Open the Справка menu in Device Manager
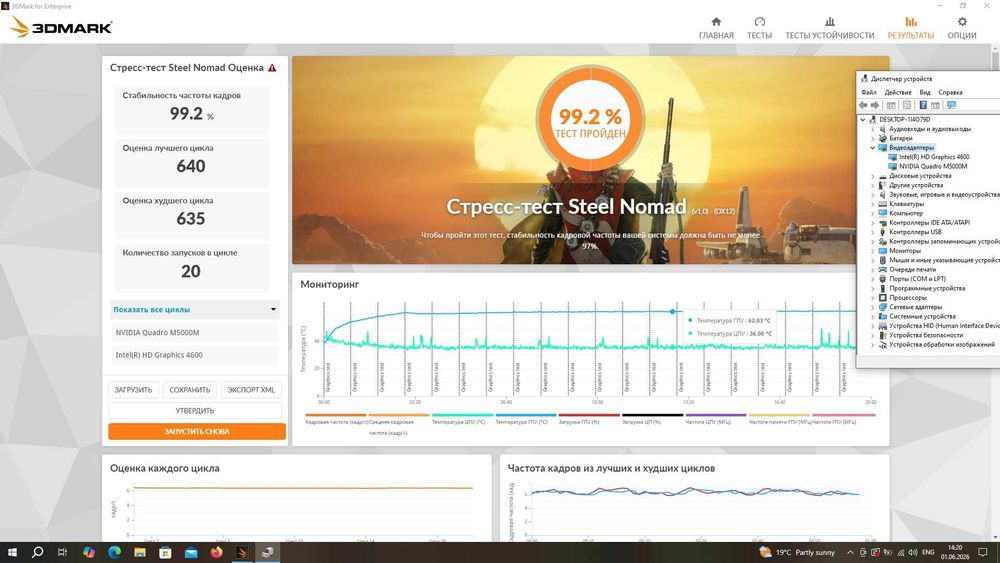Viewport: 1000px width, 563px height. coord(950,92)
